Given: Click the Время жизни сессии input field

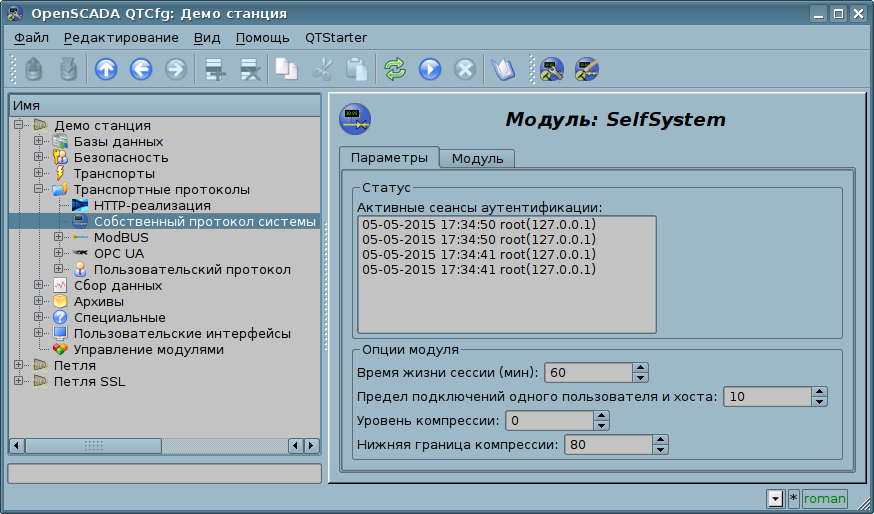Looking at the screenshot, I should (x=589, y=373).
